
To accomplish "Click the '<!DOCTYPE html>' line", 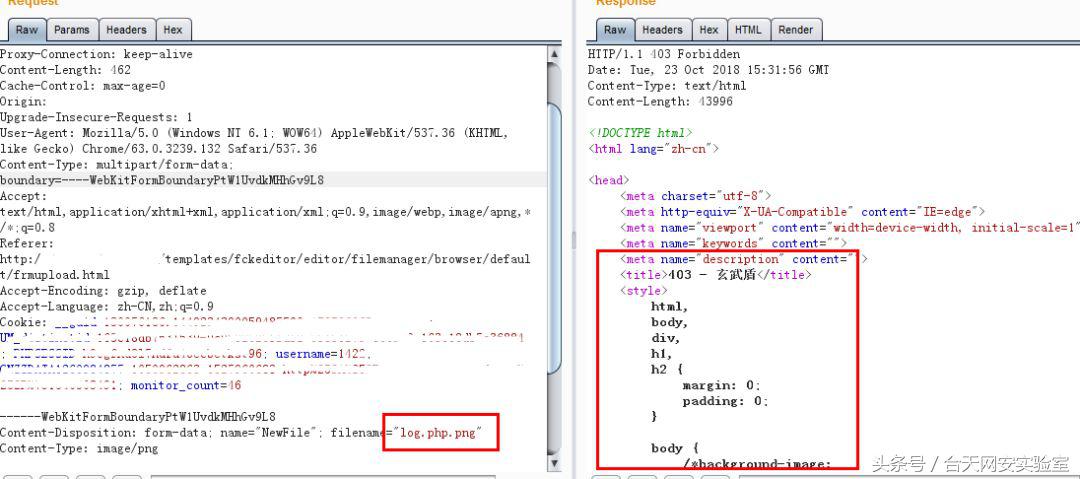I will point(641,133).
